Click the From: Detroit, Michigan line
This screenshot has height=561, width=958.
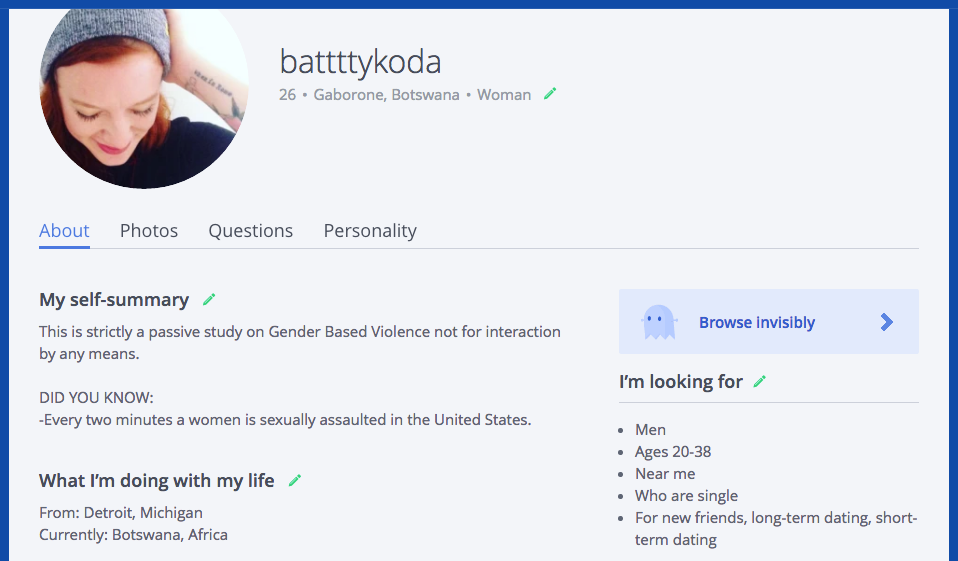pos(121,513)
